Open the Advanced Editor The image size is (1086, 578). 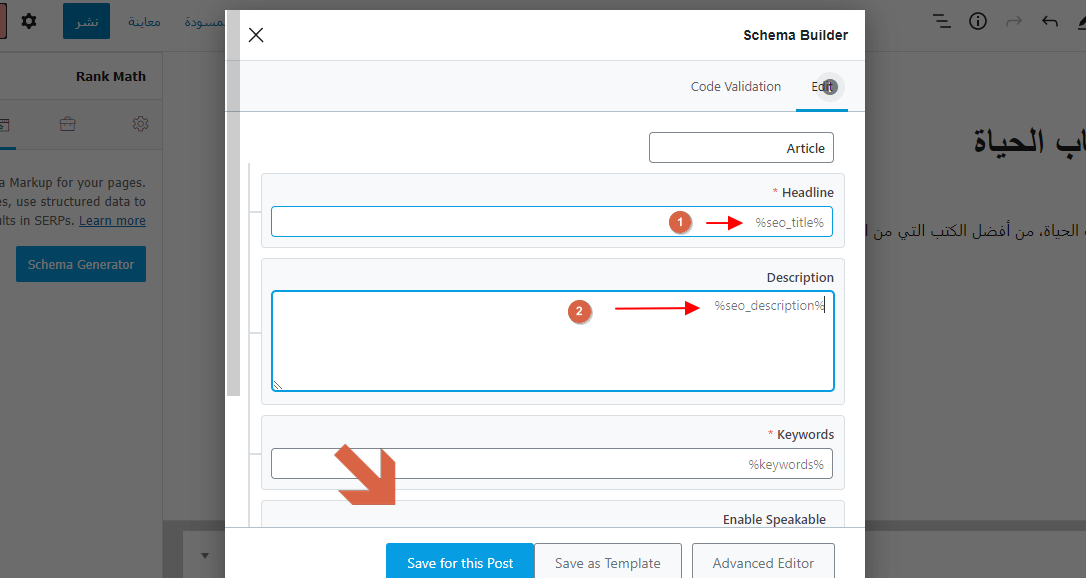click(763, 563)
